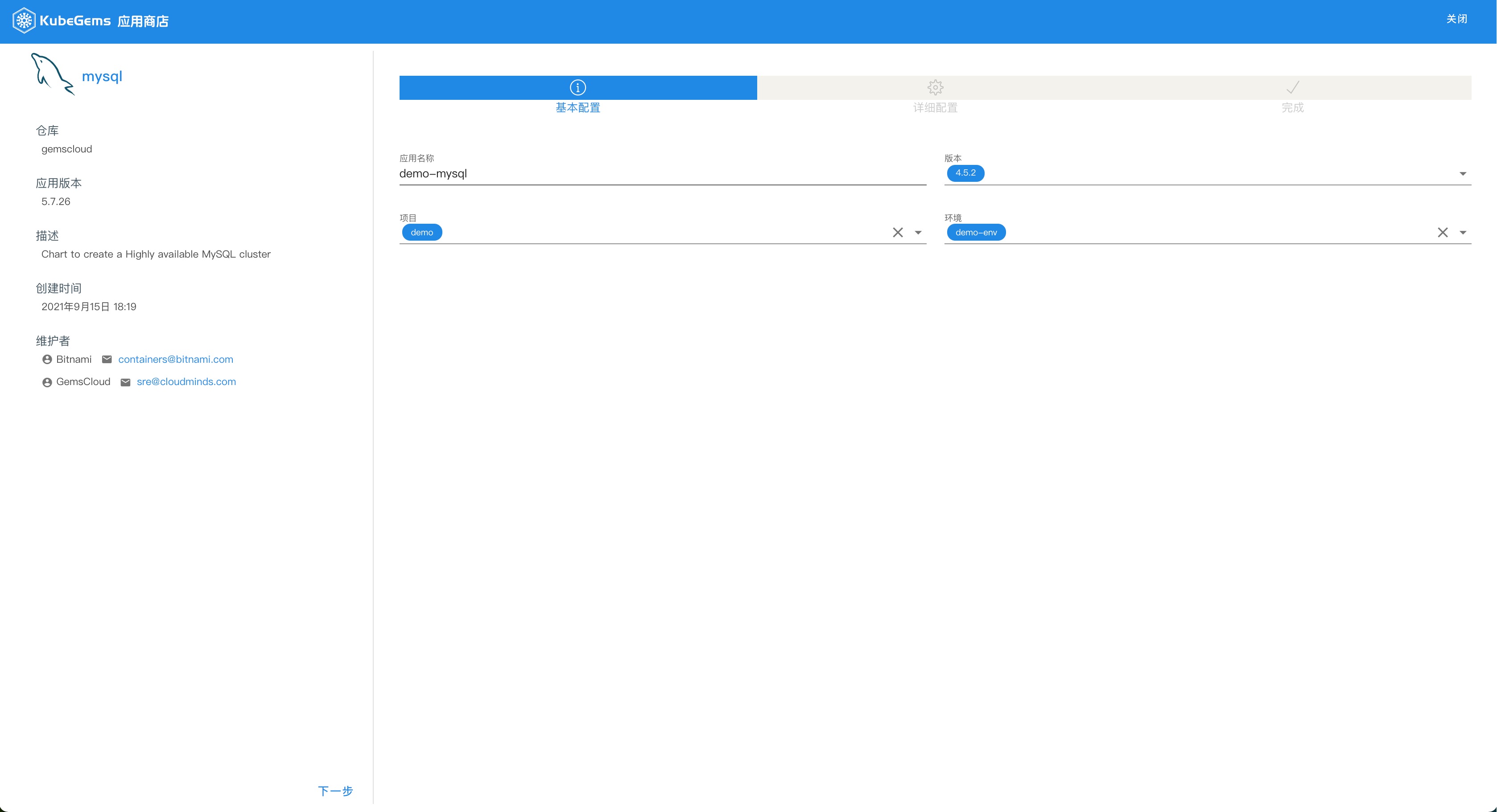This screenshot has height=812, width=1497.
Task: Click the gemscloud repository value
Action: pos(66,149)
